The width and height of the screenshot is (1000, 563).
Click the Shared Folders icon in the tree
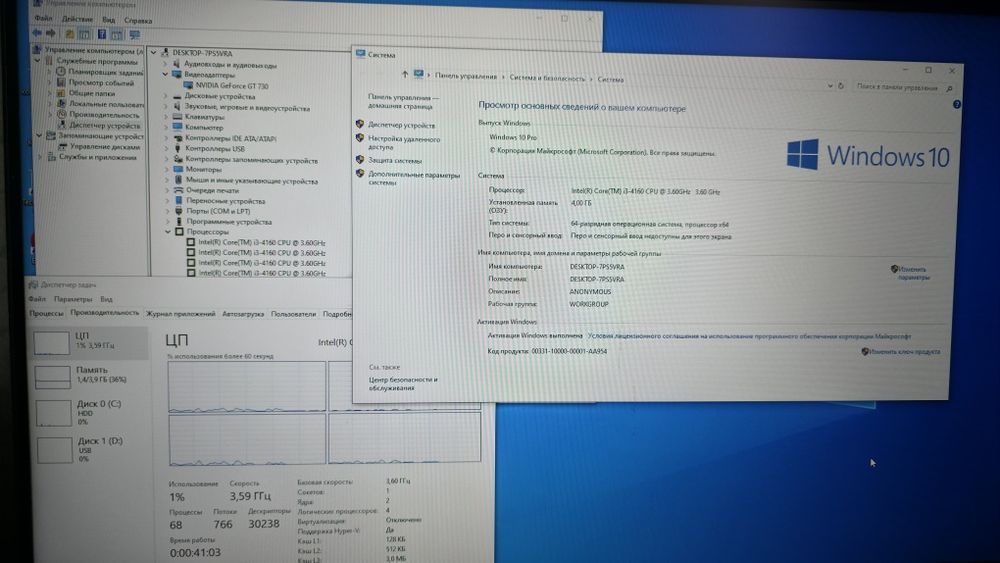(x=61, y=92)
